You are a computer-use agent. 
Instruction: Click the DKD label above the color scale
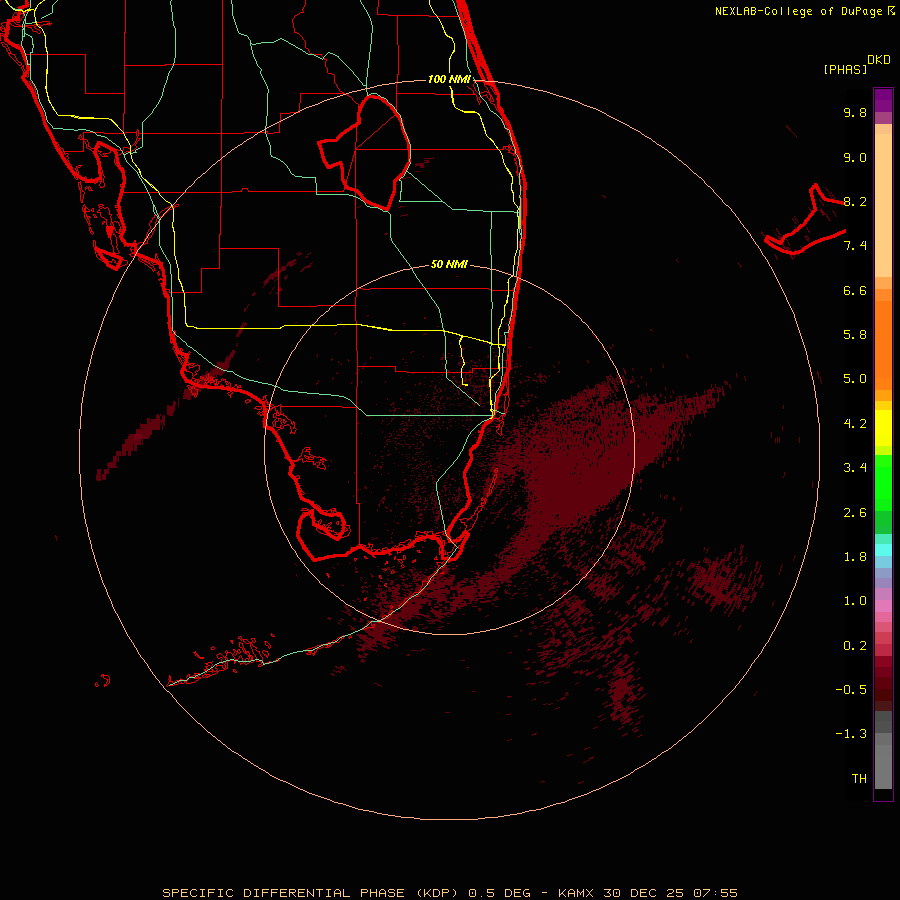[x=878, y=60]
